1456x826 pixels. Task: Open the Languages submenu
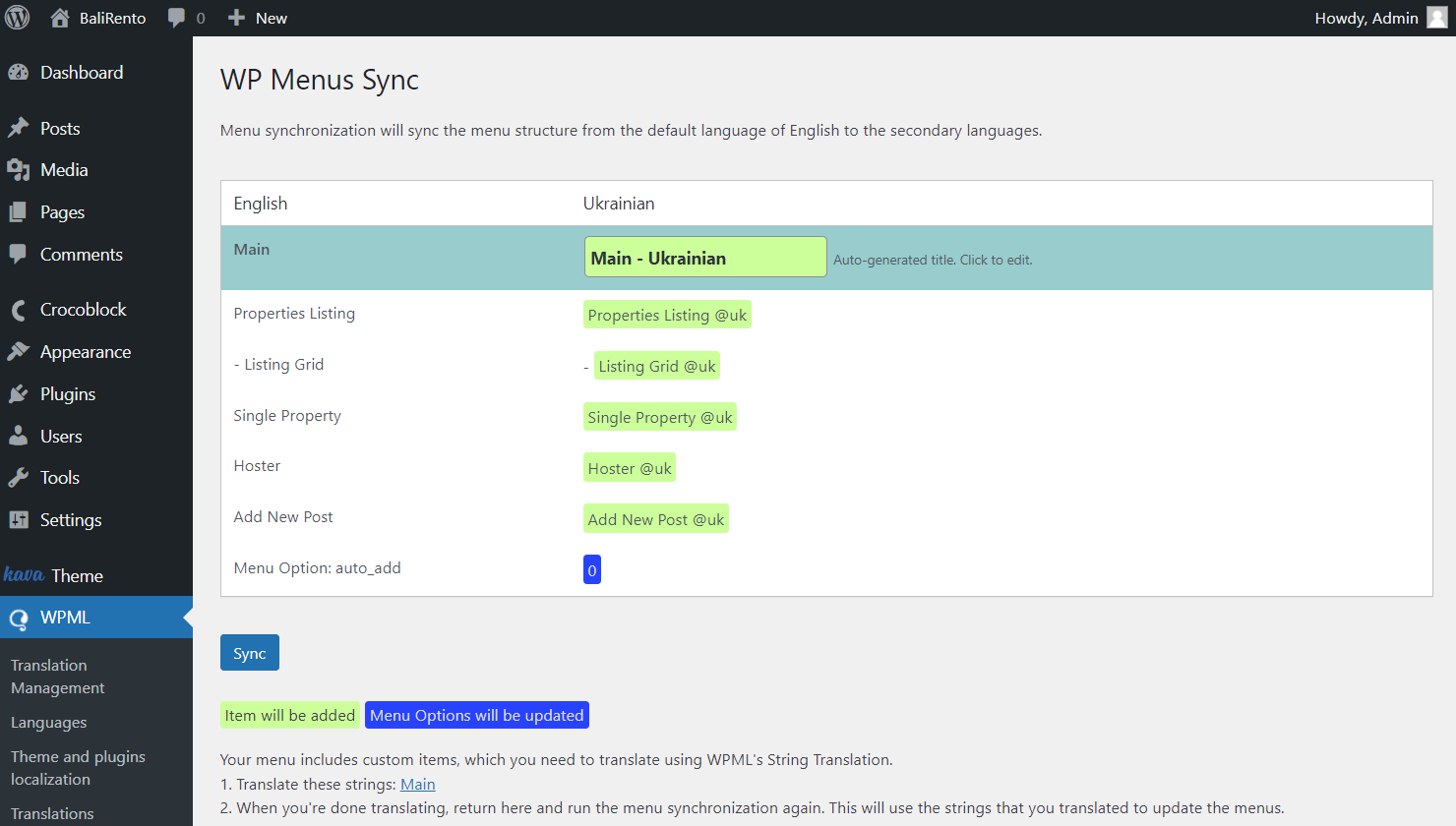pos(49,722)
